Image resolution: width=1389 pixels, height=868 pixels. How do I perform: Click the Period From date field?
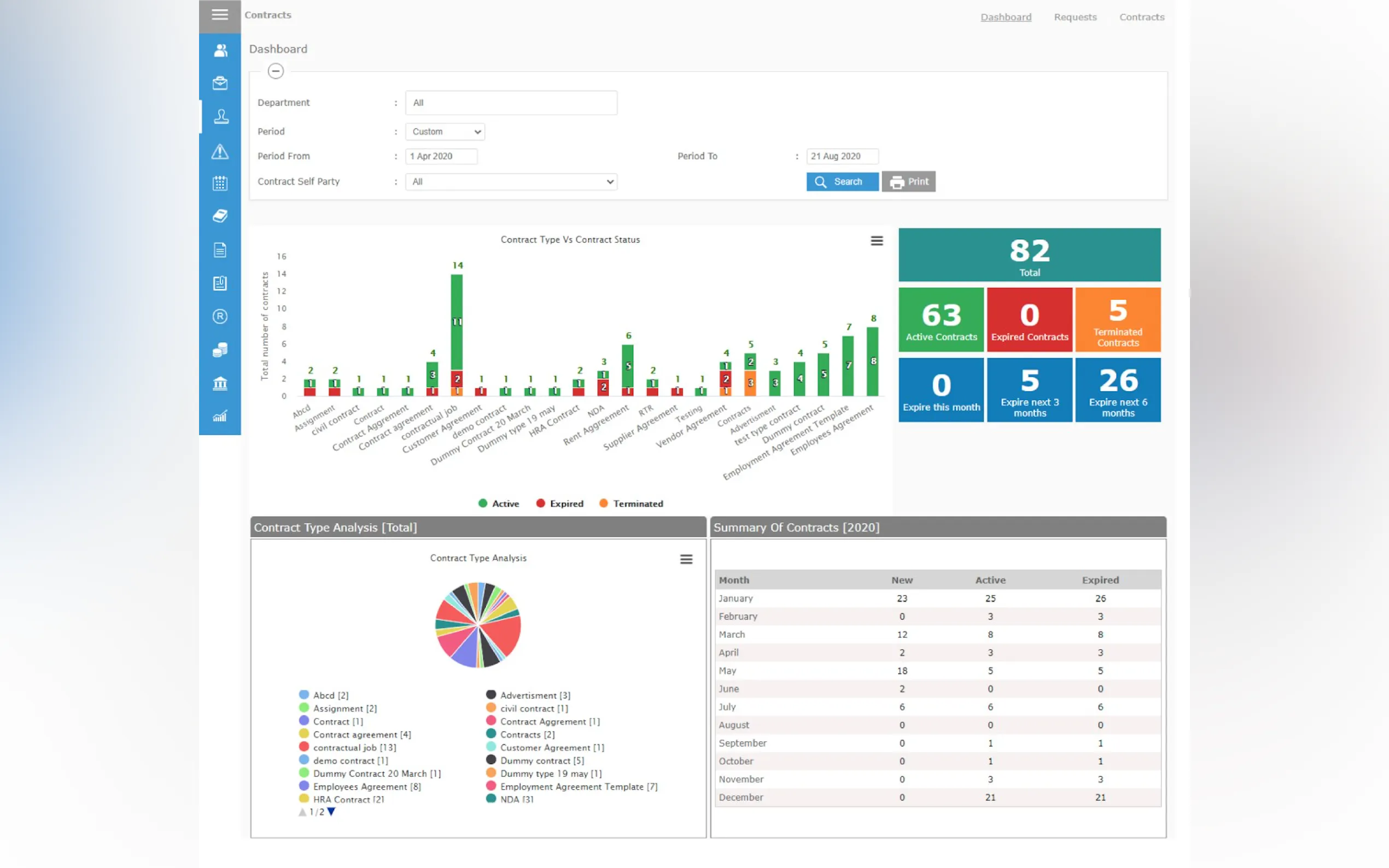tap(441, 156)
